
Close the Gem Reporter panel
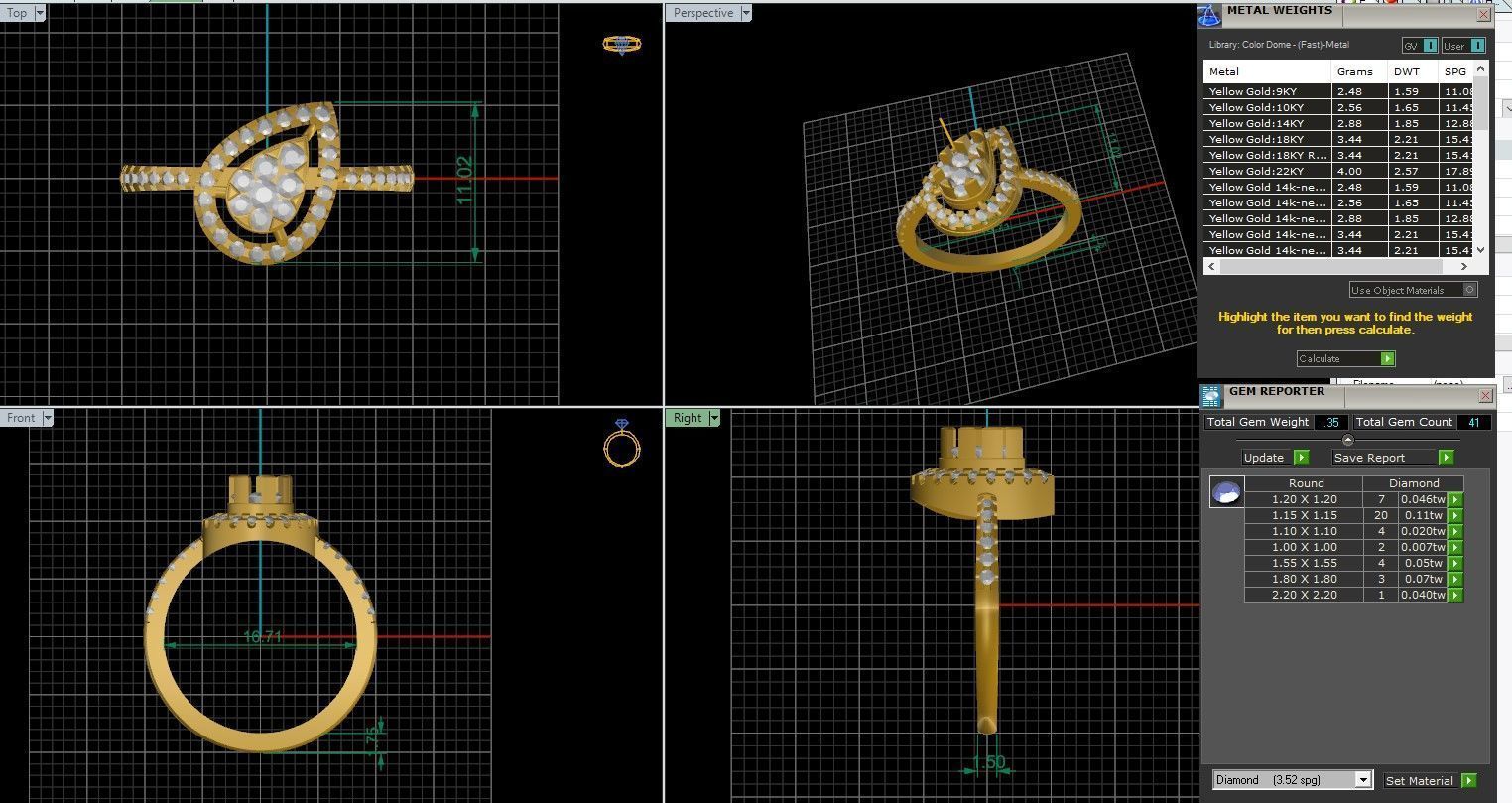tap(1485, 395)
